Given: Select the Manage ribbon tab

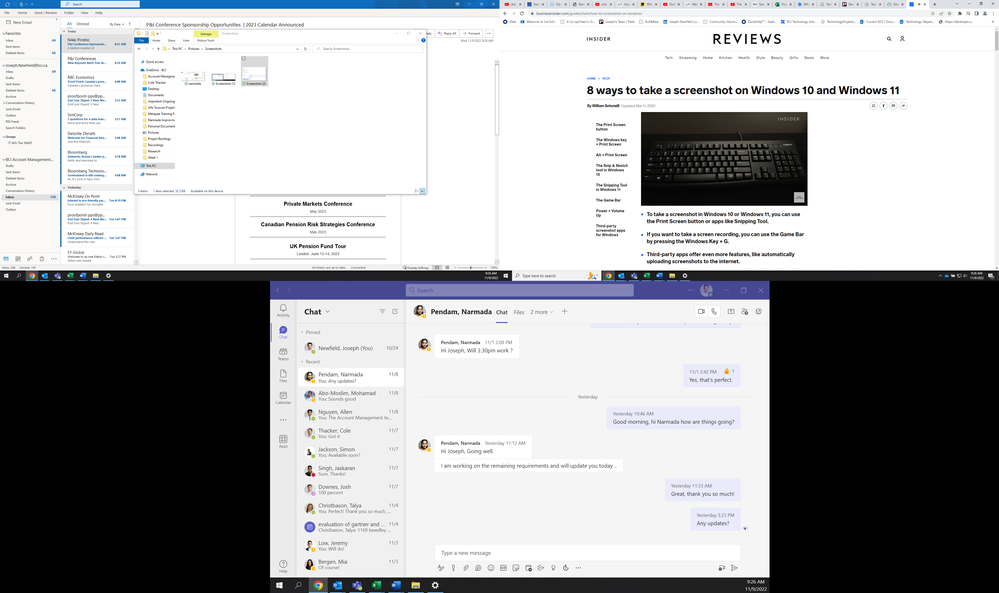Looking at the screenshot, I should click(207, 33).
